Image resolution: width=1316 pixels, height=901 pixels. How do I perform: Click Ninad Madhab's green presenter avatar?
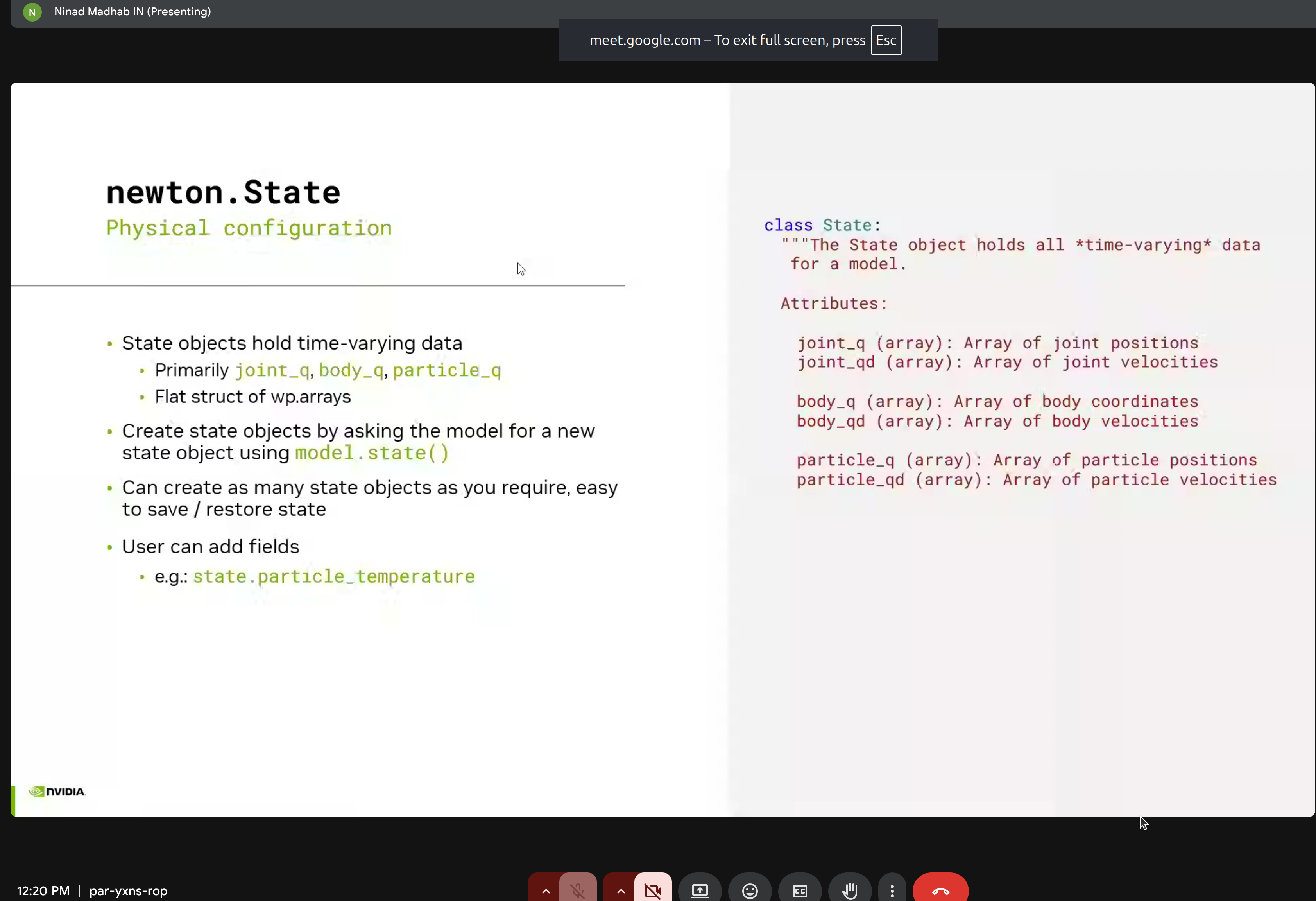pyautogui.click(x=32, y=12)
